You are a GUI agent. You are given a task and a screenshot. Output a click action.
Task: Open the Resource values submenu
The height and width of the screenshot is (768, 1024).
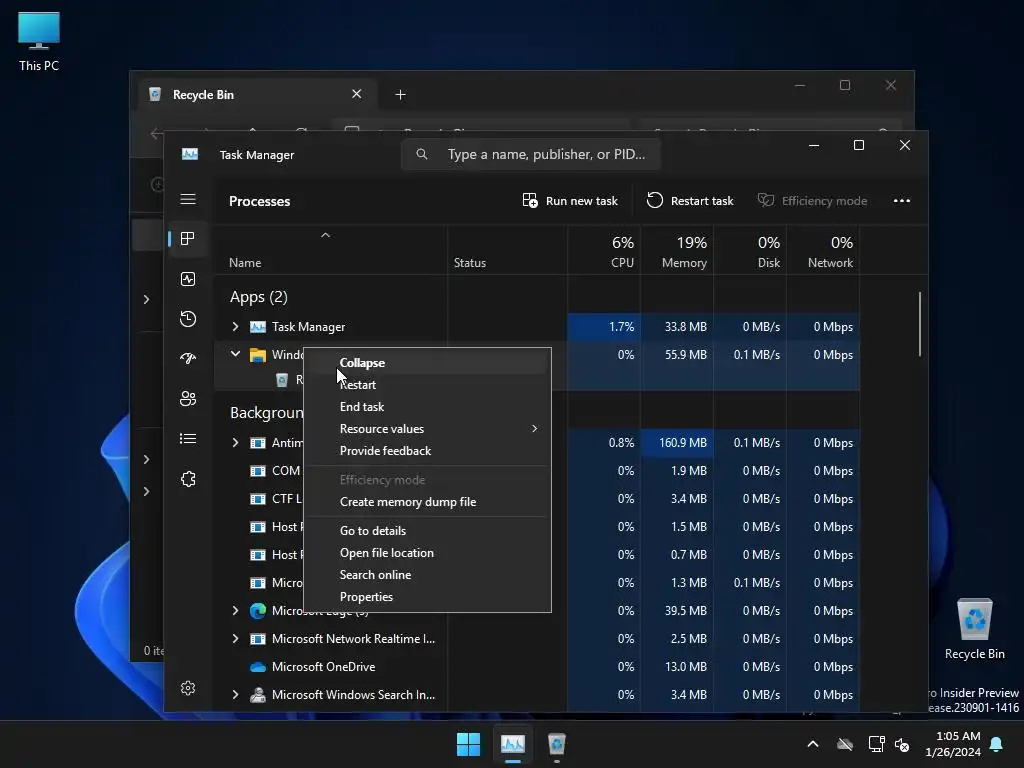point(427,429)
